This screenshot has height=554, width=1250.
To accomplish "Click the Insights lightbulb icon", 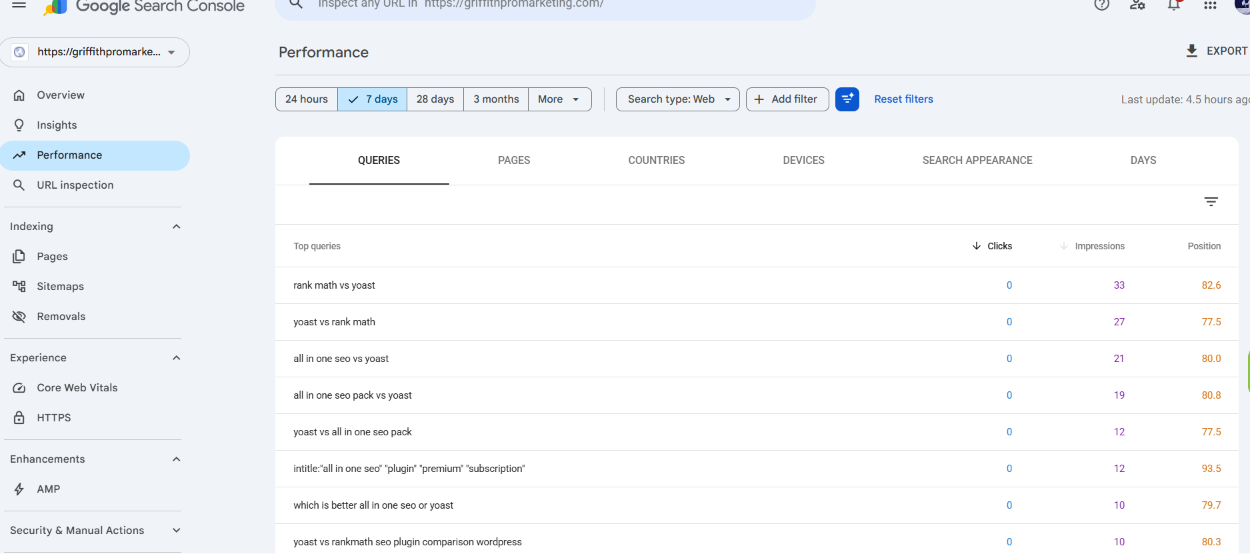I will 19,125.
